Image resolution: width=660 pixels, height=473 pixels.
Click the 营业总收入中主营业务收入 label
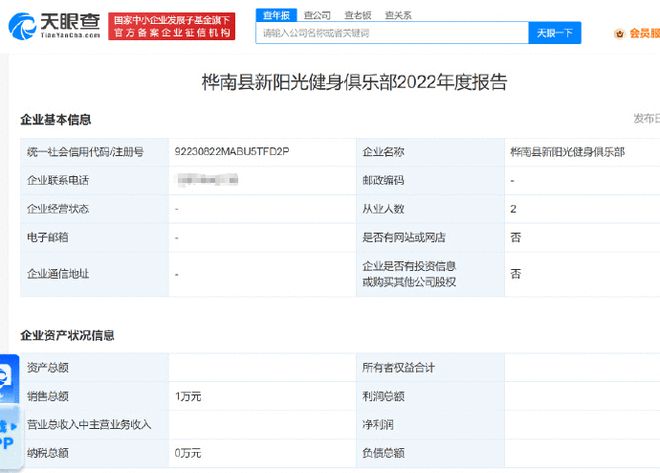click(89, 425)
